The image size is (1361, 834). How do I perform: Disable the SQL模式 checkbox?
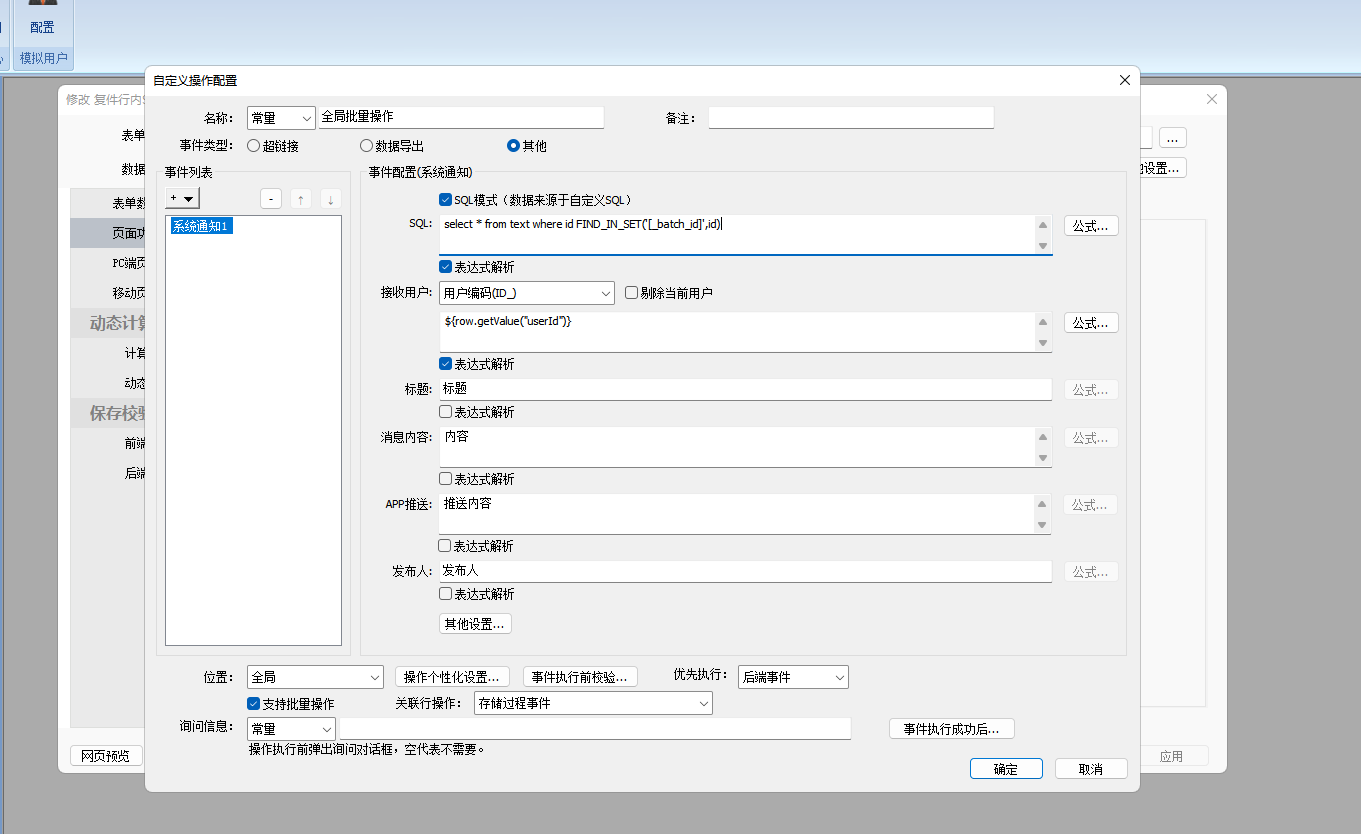click(x=446, y=200)
